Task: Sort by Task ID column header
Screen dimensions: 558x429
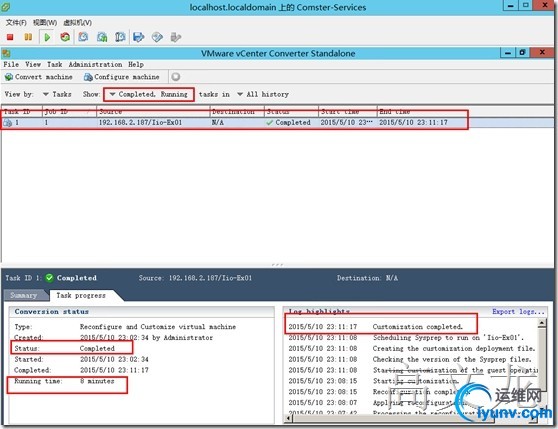Action: point(22,112)
